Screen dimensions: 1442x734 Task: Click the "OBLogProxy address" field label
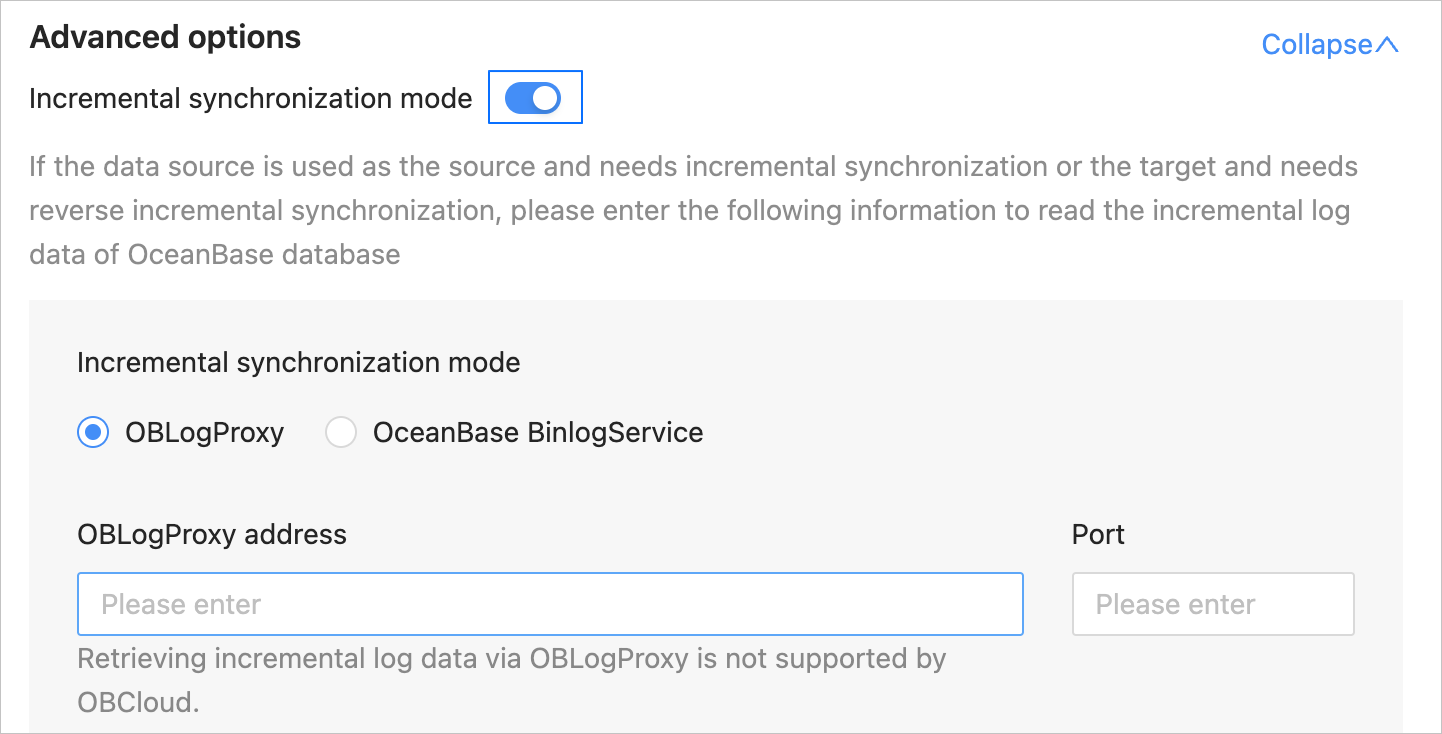pyautogui.click(x=212, y=535)
